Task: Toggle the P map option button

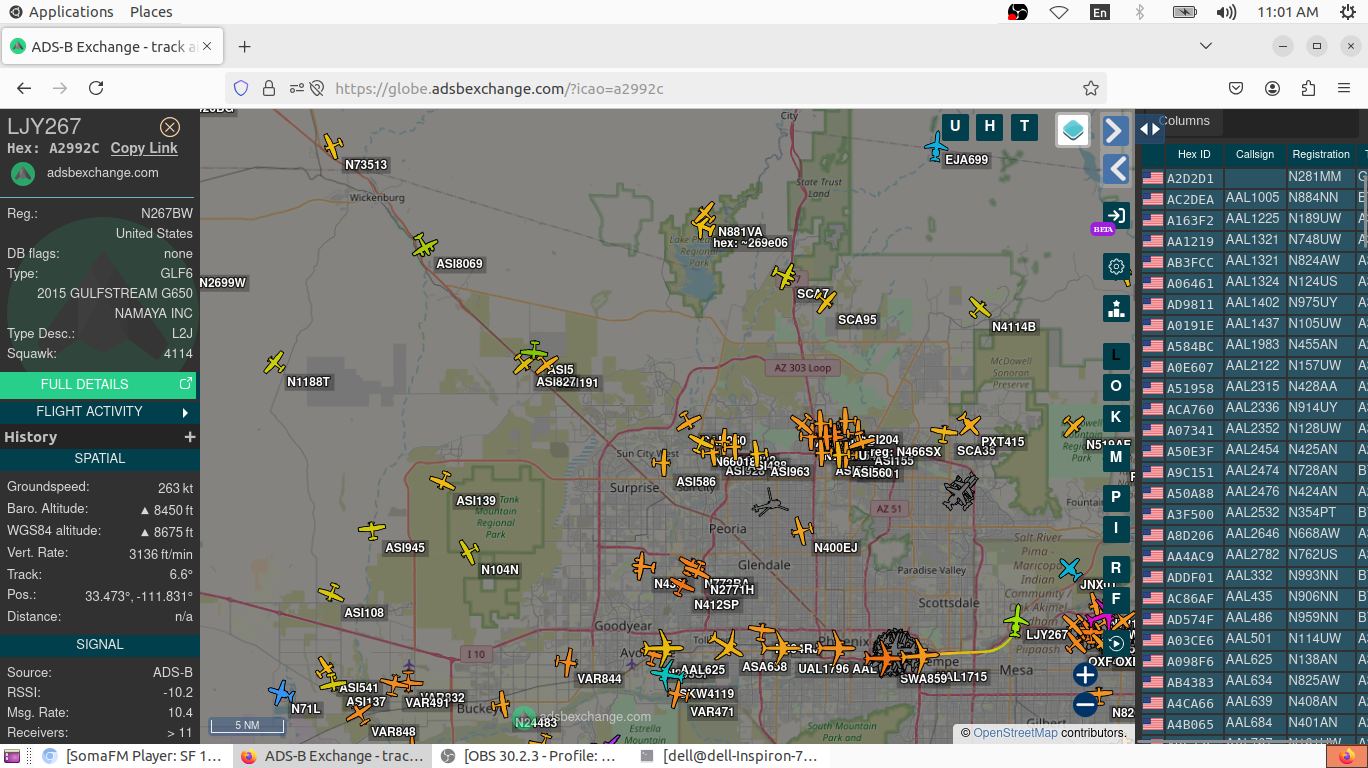Action: click(1116, 497)
